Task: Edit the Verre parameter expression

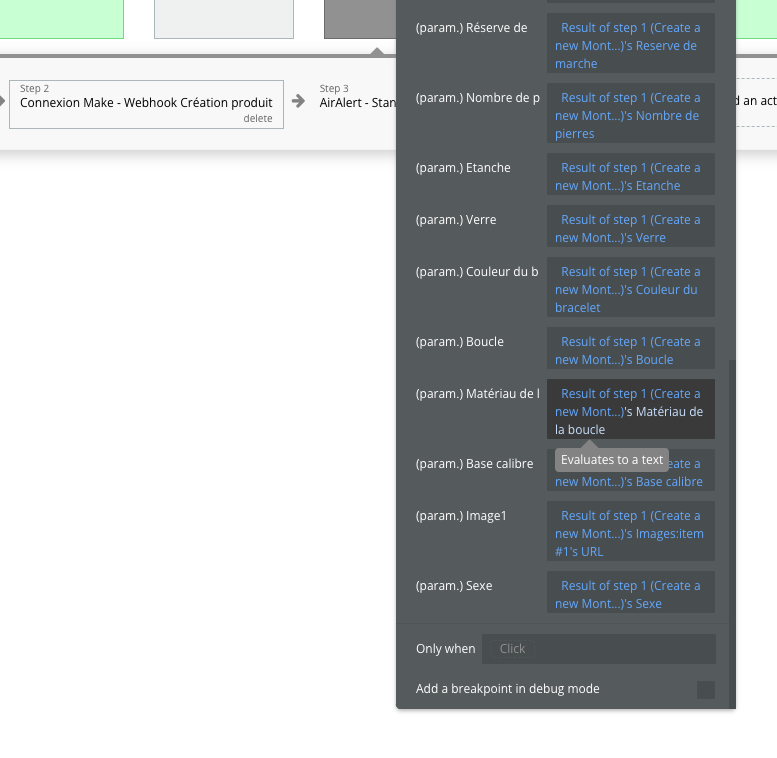Action: coord(630,226)
